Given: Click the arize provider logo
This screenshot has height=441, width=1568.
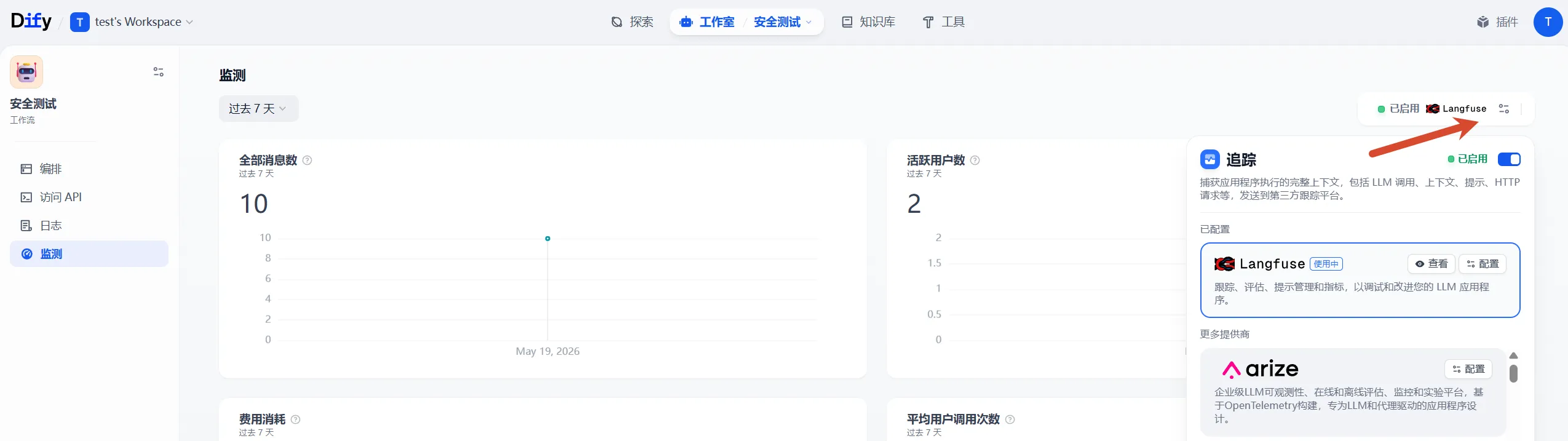Looking at the screenshot, I should point(1260,369).
